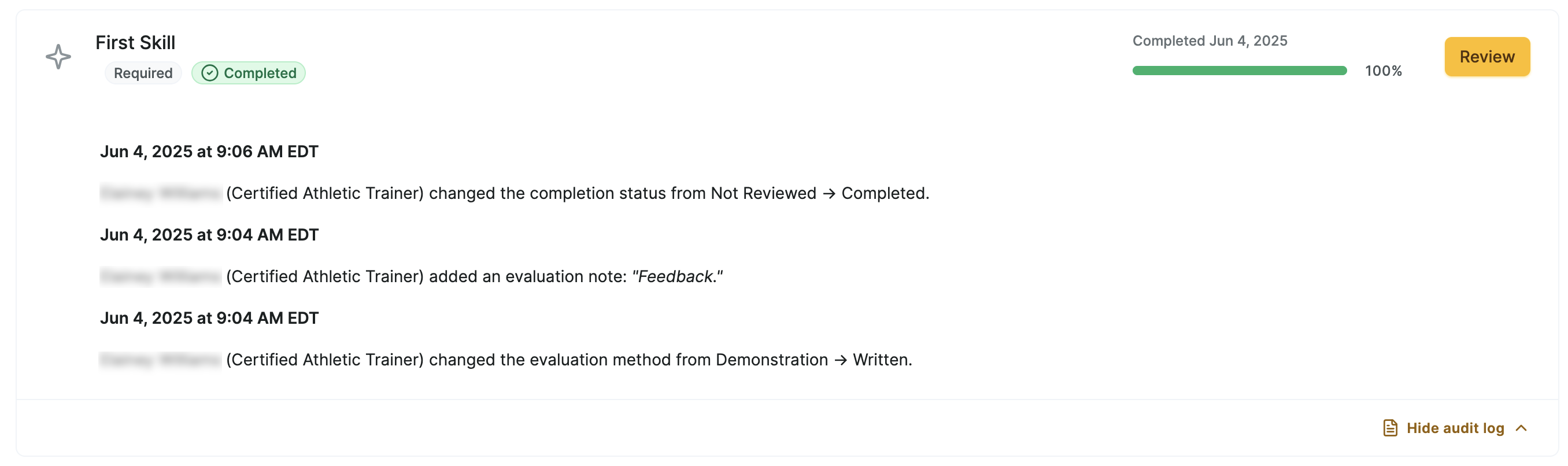The height and width of the screenshot is (466, 1568).
Task: Click arrow between Demonstration and Written
Action: click(x=841, y=360)
